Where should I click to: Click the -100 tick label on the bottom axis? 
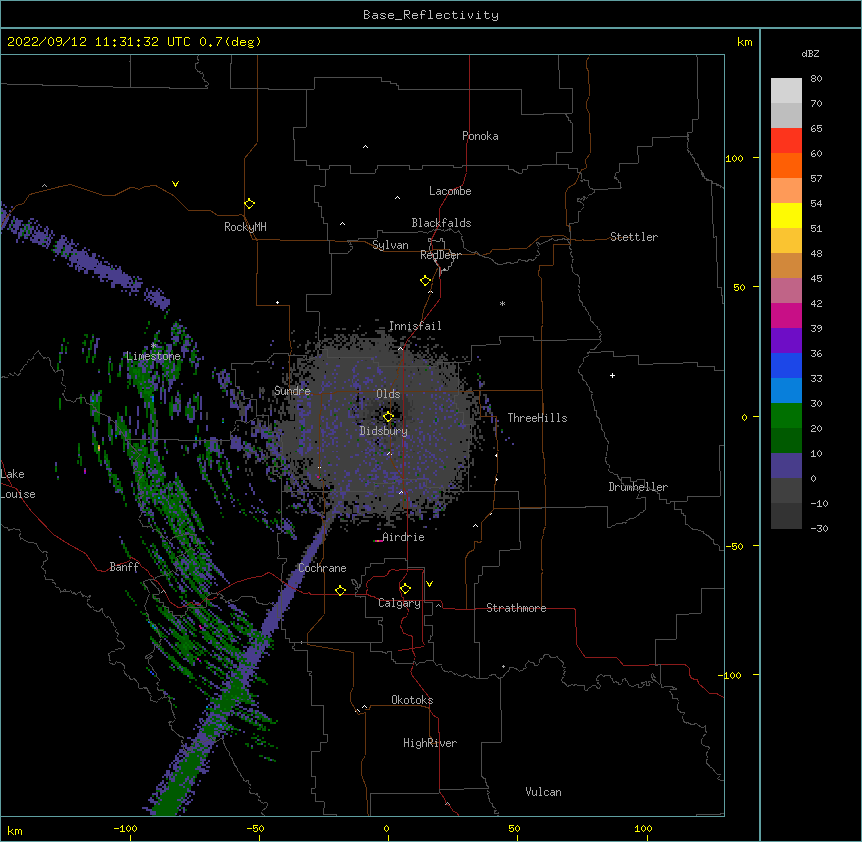[x=126, y=828]
